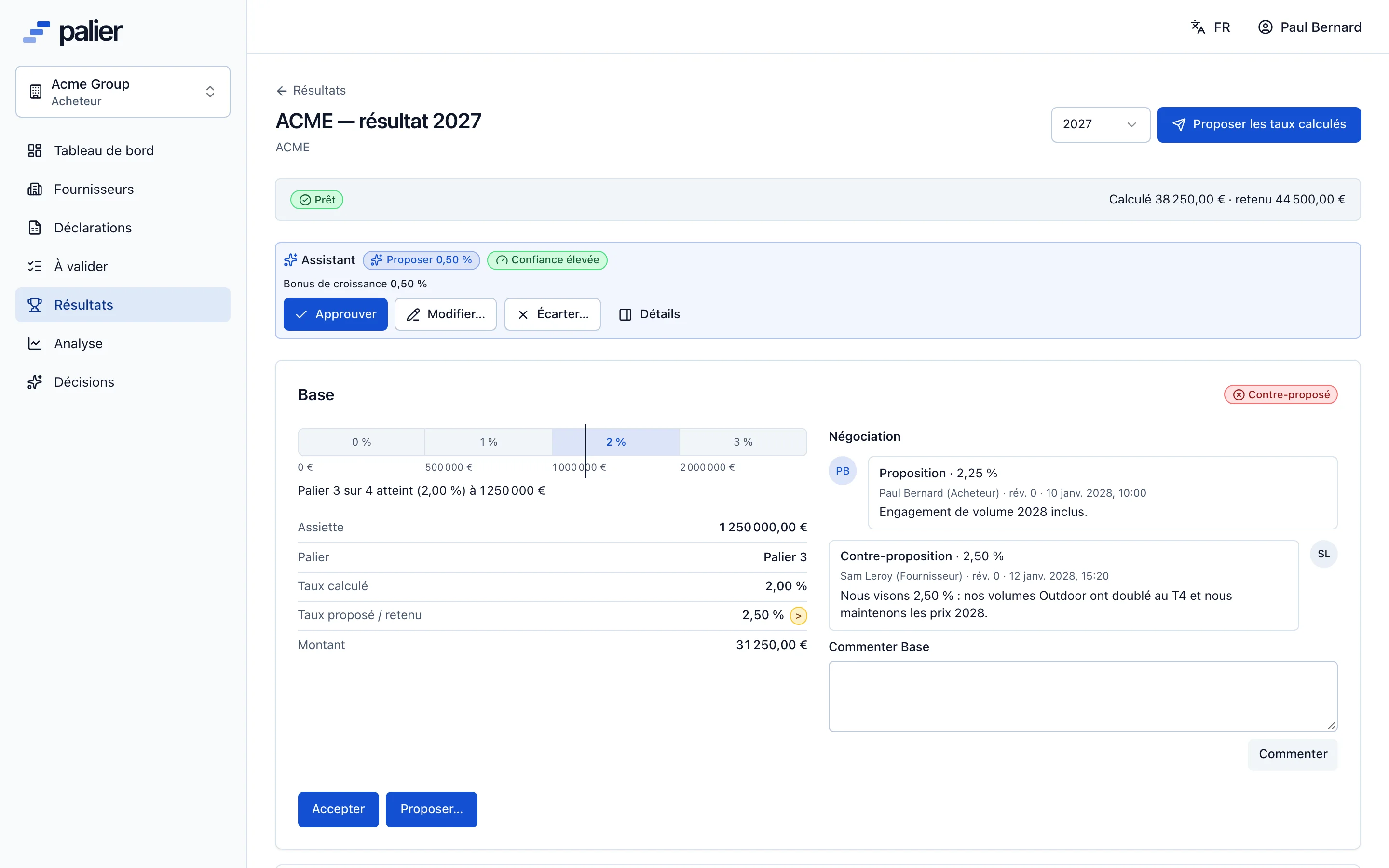The width and height of the screenshot is (1389, 868).
Task: Focus the Commenter Base text area
Action: tap(1082, 696)
